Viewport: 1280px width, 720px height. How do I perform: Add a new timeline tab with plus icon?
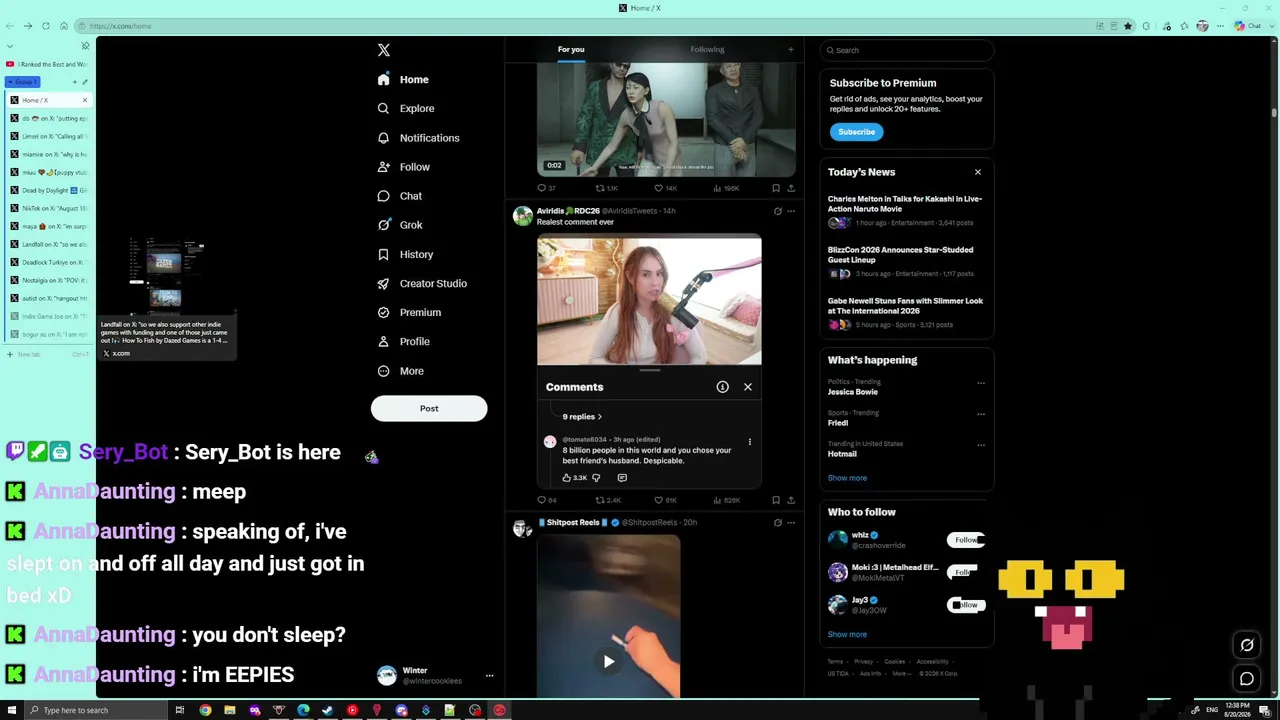(790, 49)
